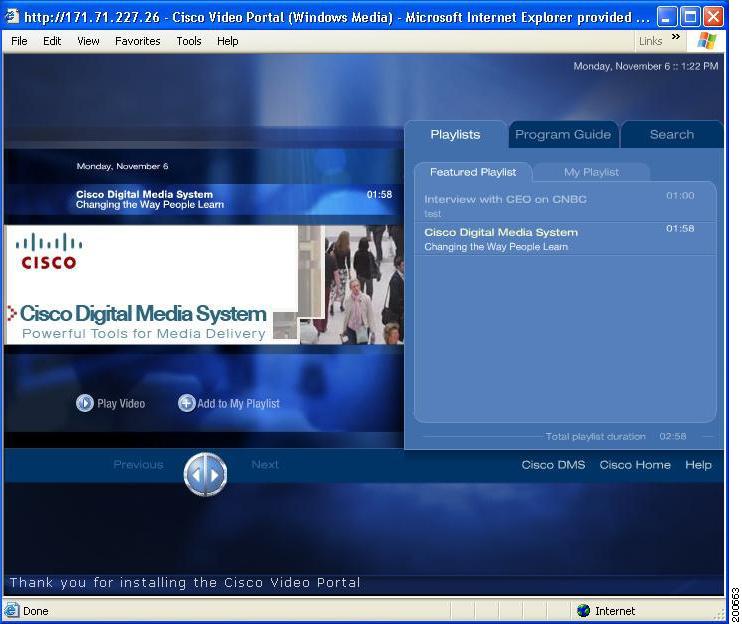The image size is (742, 624).
Task: Click the Cisco Digital Media System video thumbnail
Action: click(204, 285)
